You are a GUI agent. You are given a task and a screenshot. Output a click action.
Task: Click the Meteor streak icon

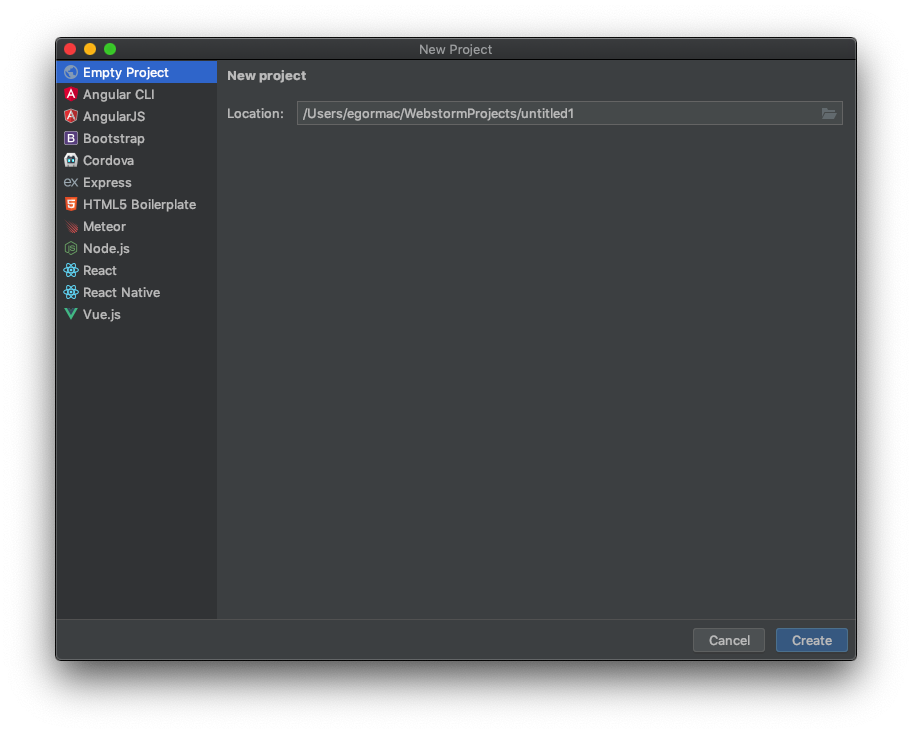pos(71,226)
